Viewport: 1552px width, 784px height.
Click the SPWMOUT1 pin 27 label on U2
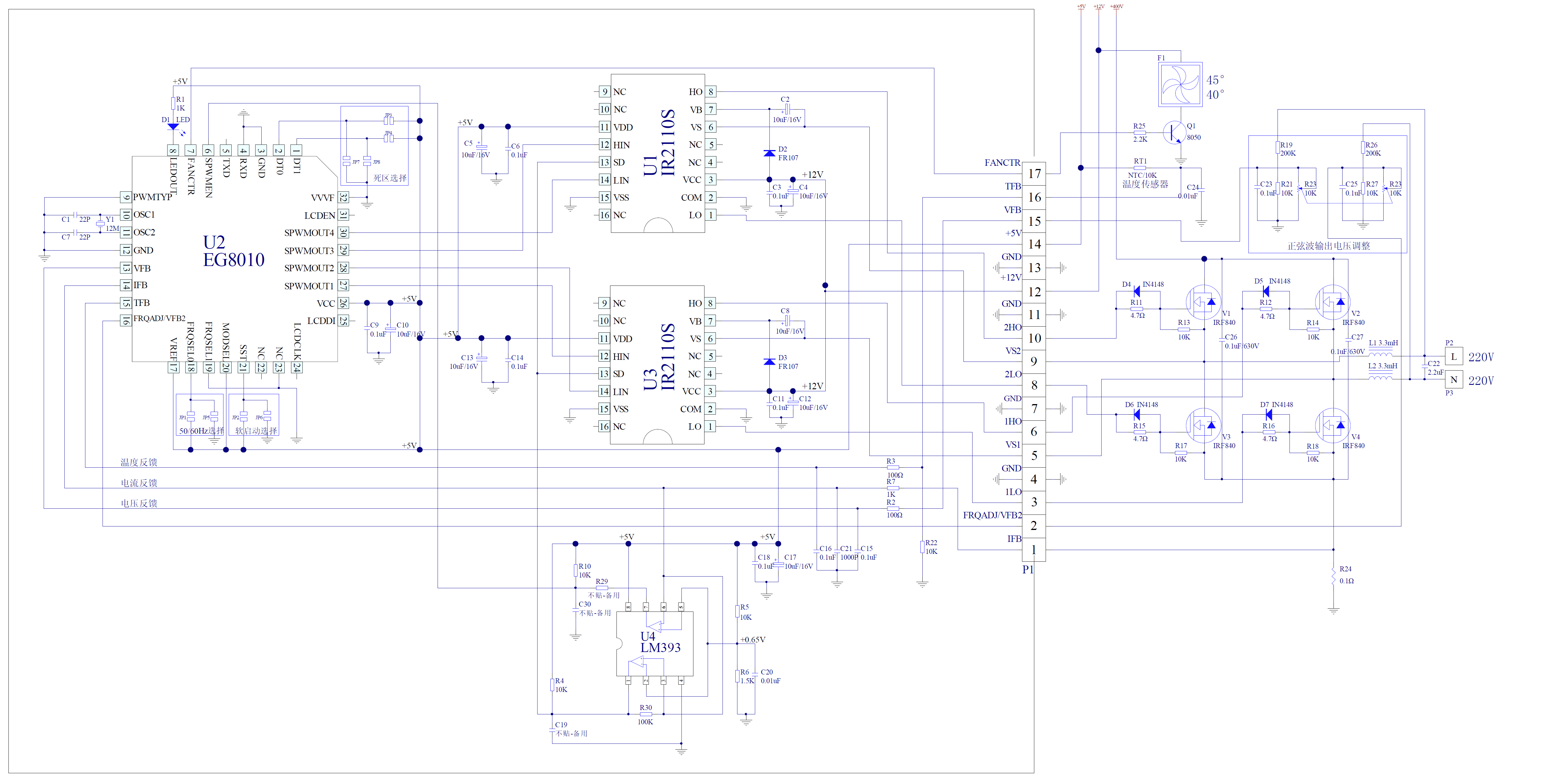pos(309,286)
